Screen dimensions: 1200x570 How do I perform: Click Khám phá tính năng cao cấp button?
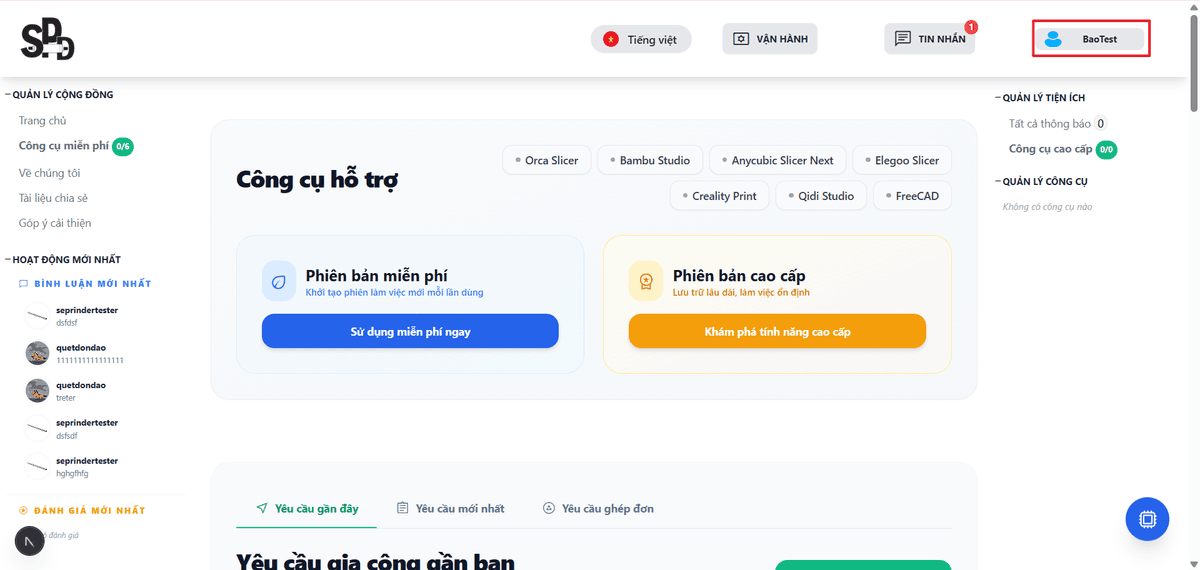point(777,331)
